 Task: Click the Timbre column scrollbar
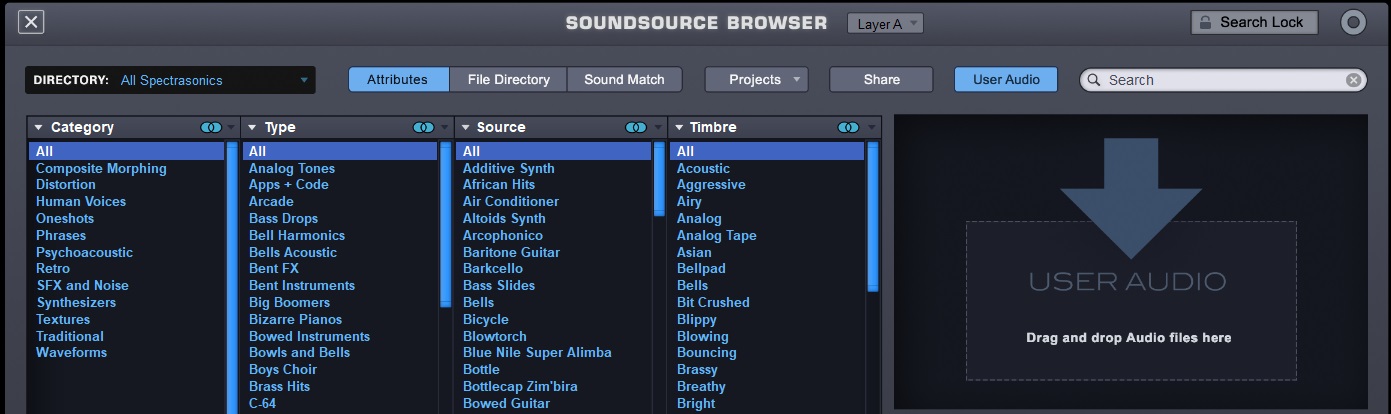[873, 216]
